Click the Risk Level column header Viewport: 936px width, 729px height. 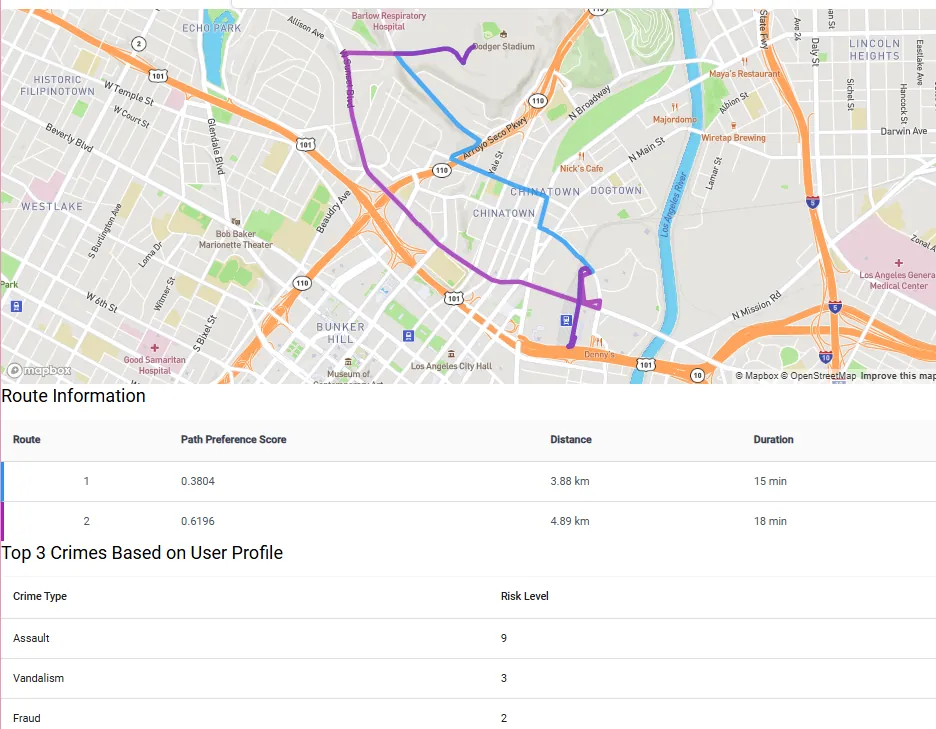pyautogui.click(x=525, y=596)
